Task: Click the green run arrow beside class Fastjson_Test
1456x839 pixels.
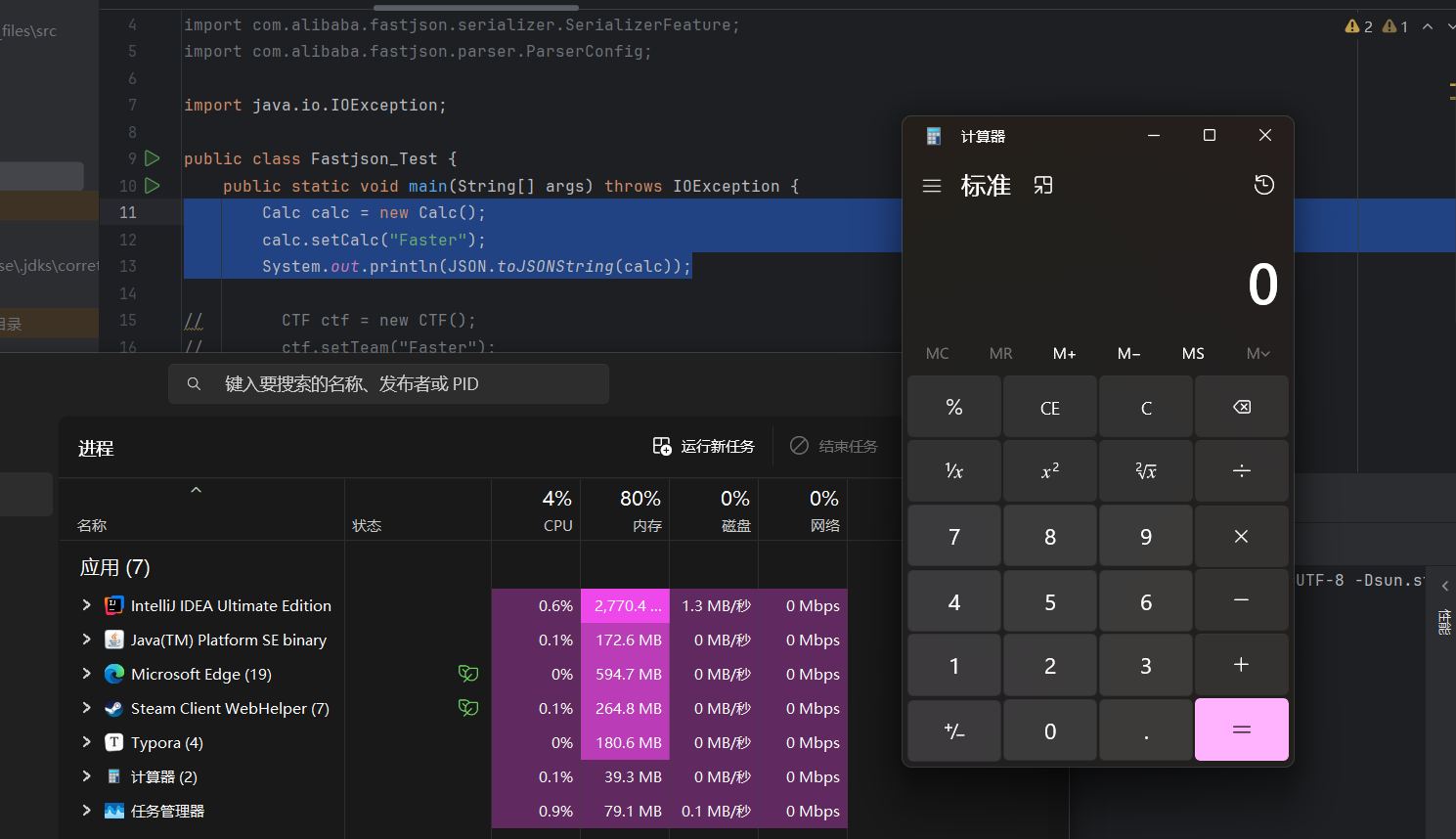Action: (x=153, y=157)
